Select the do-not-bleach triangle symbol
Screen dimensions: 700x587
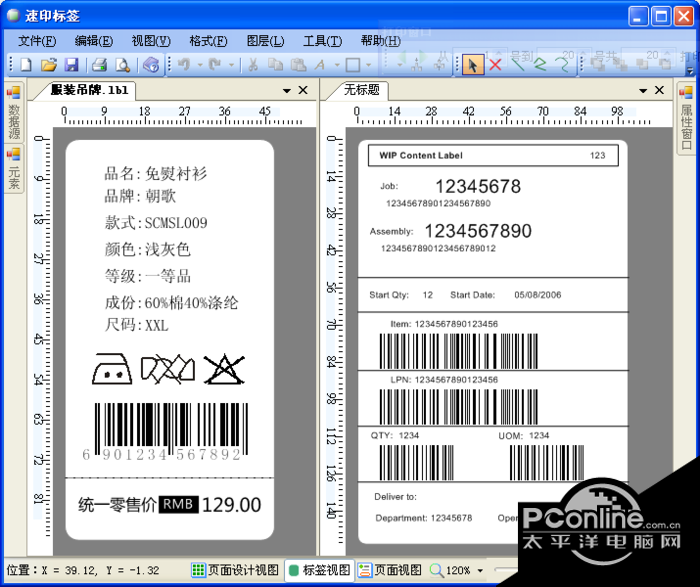tap(224, 369)
